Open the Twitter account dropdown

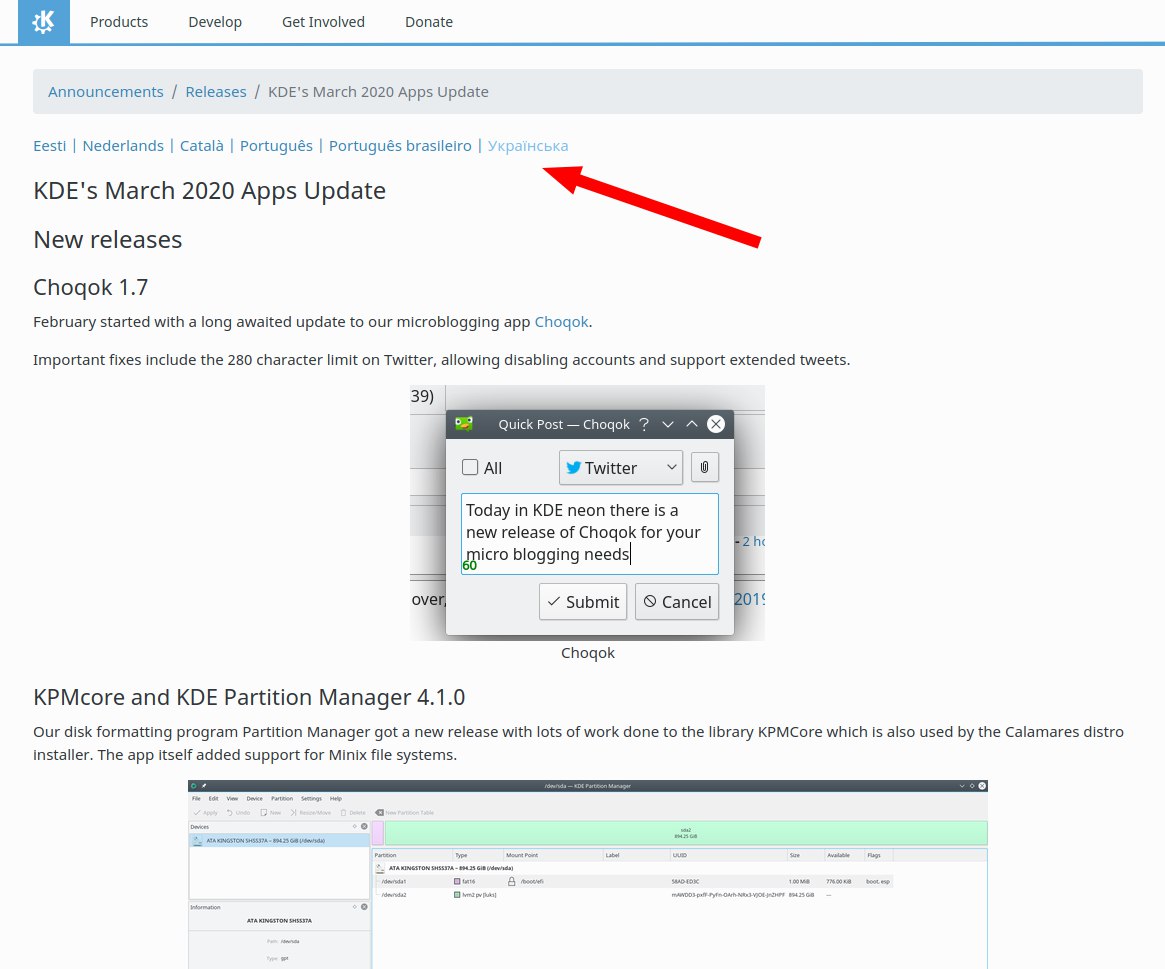[x=620, y=467]
